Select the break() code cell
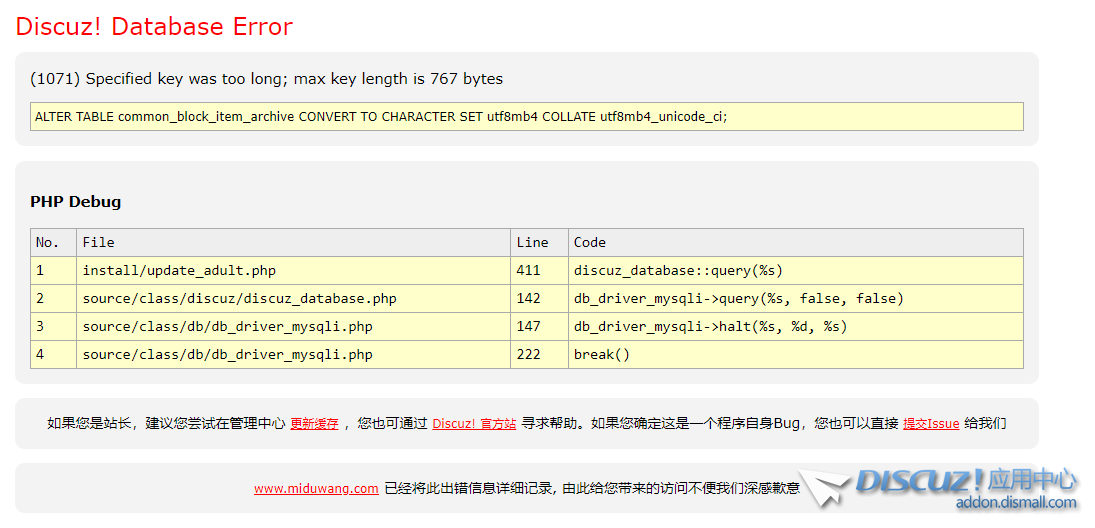 click(796, 354)
